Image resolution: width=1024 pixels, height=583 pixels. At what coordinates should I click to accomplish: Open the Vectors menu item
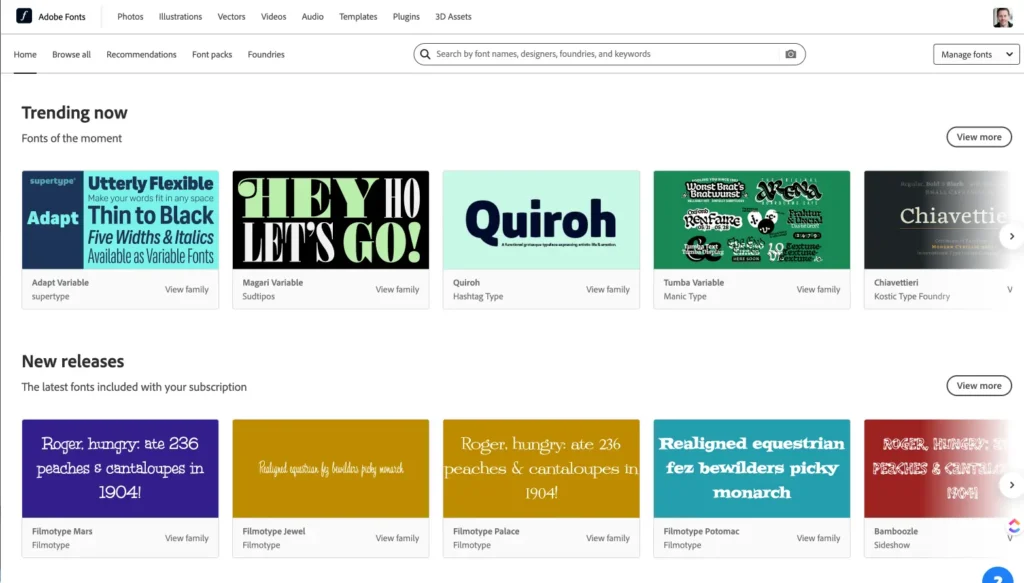coord(231,16)
